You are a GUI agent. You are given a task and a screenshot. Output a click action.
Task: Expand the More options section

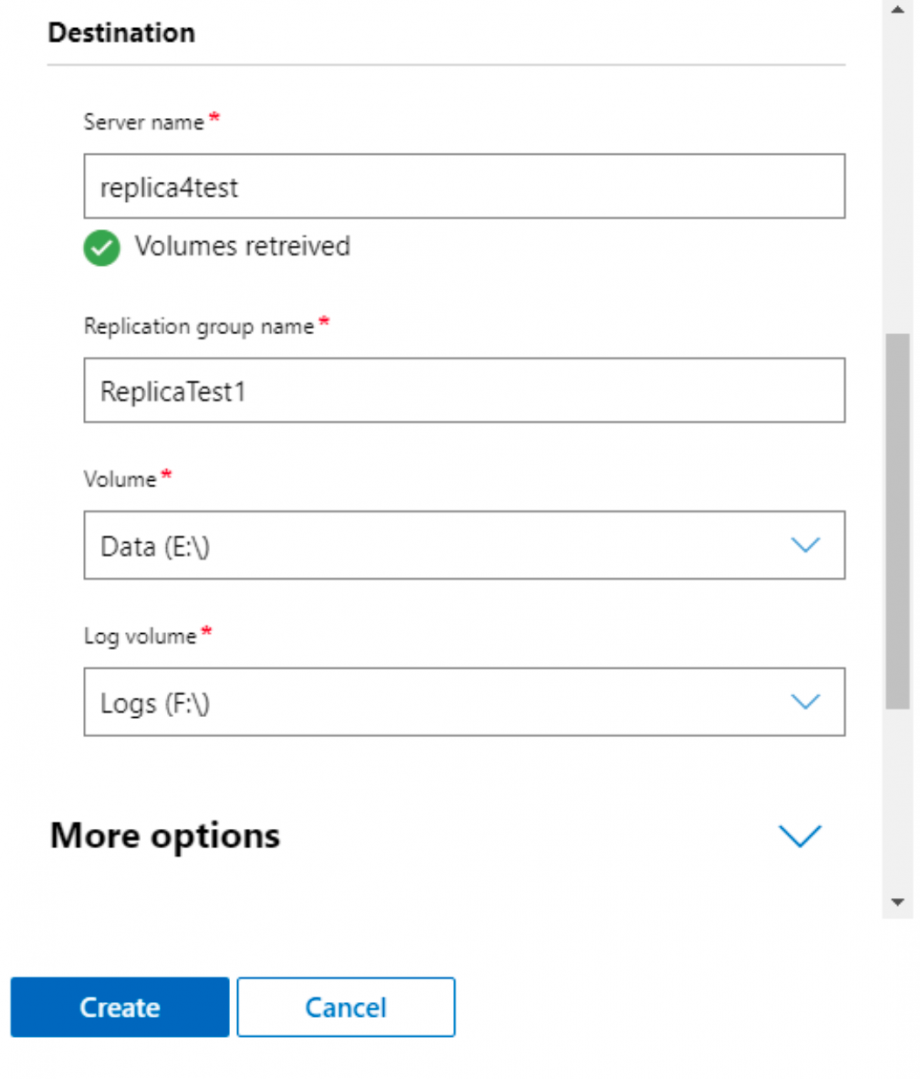click(x=165, y=836)
